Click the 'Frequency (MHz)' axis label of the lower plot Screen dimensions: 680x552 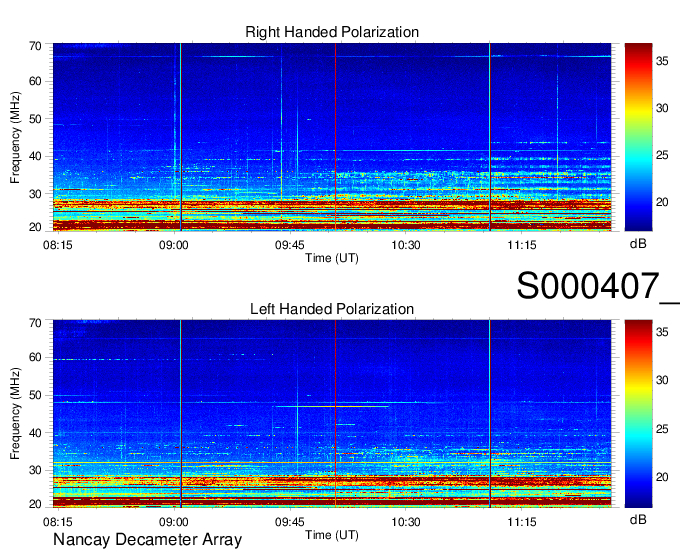coord(15,414)
